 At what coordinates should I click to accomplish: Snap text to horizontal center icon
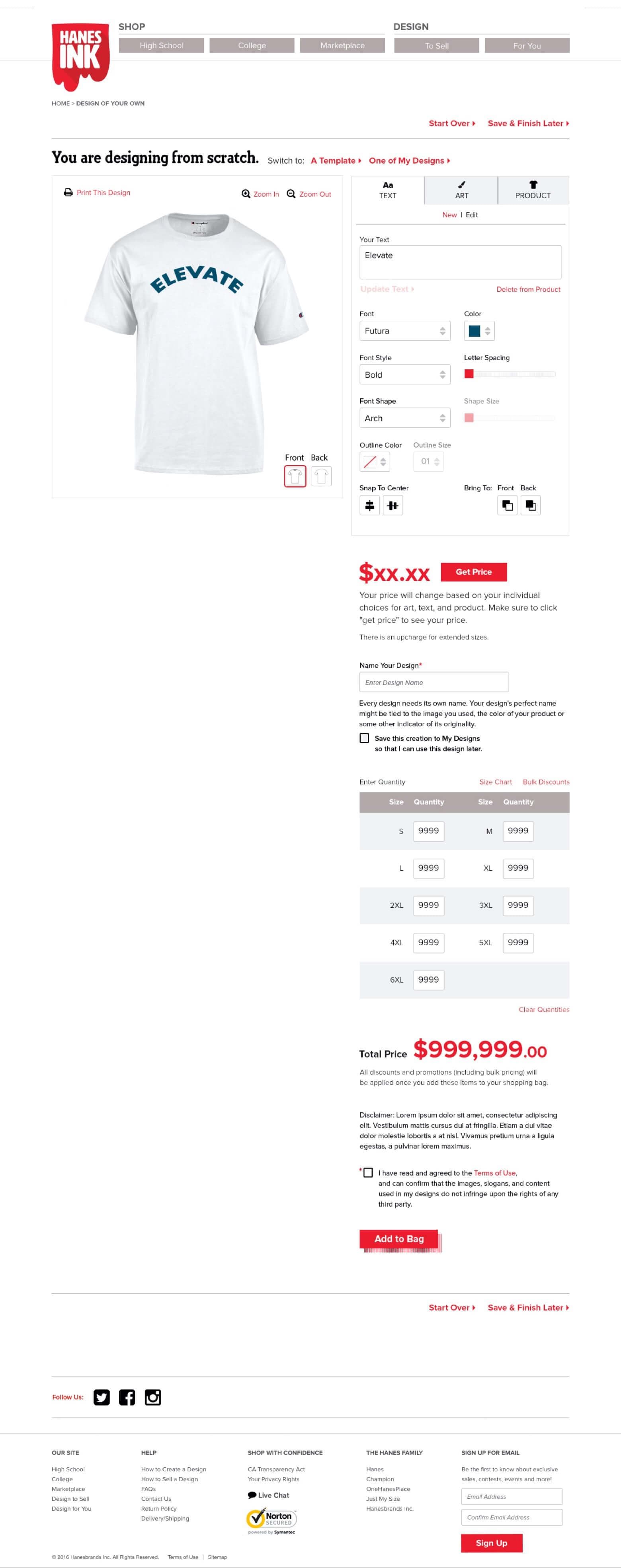369,505
